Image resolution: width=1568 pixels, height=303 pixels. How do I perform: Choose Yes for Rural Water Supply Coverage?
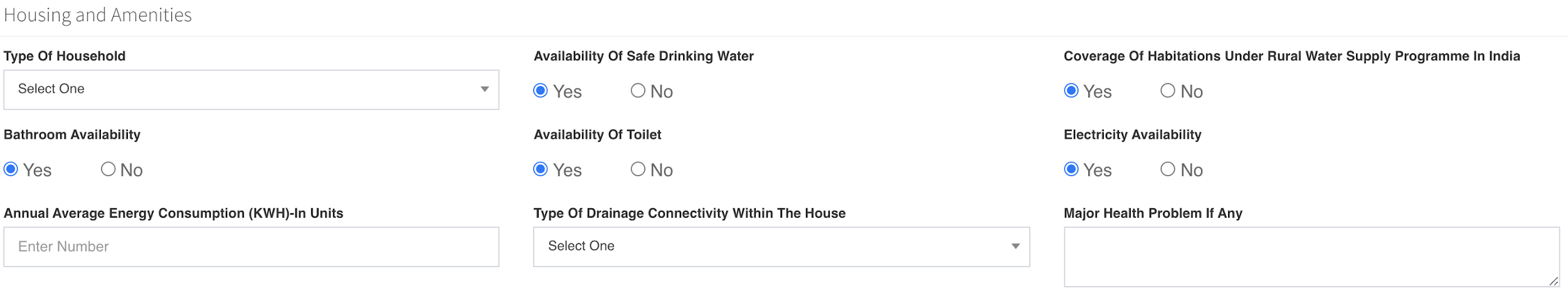(x=1071, y=91)
